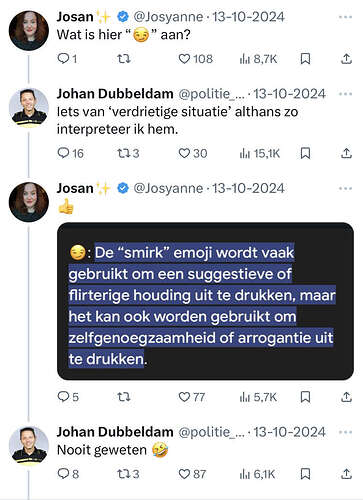View Josan's profile picture on first tweet
The height and width of the screenshot is (500, 363).
click(x=29, y=31)
